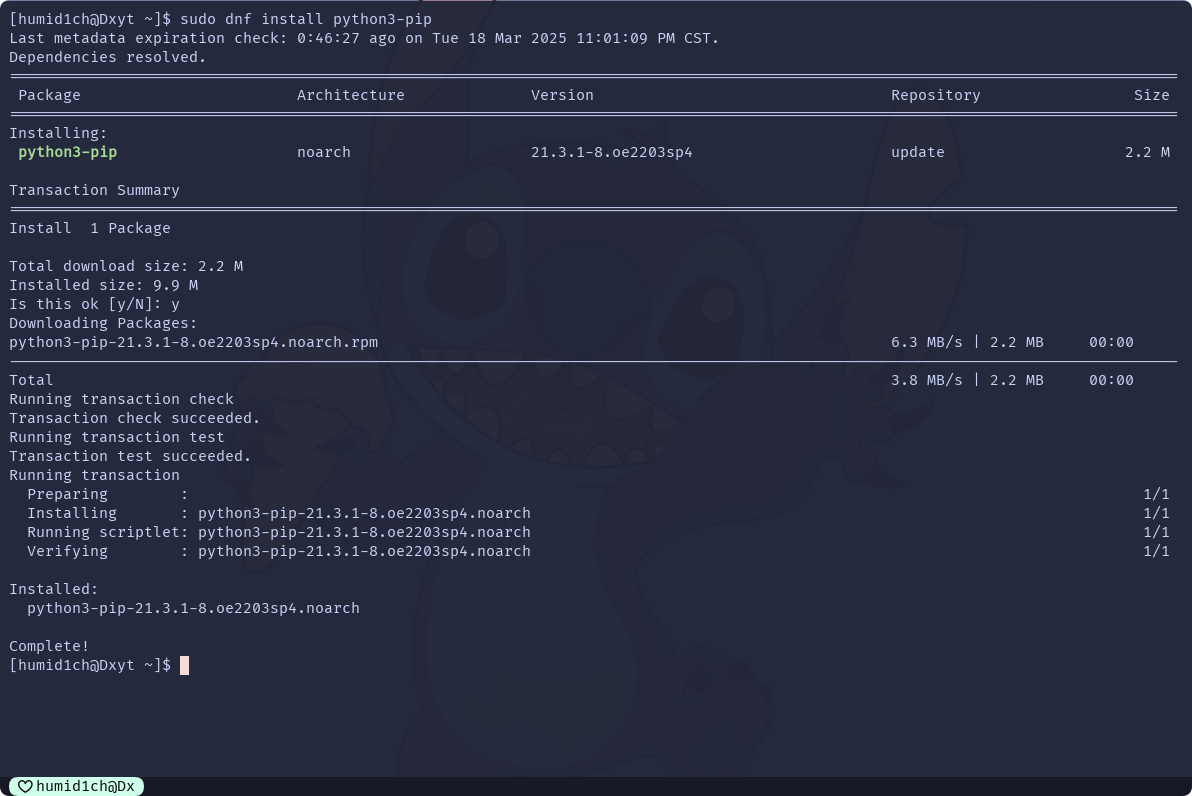The height and width of the screenshot is (796, 1192).
Task: Select the humid1ch@Dx terminal tab label
Action: [85, 786]
